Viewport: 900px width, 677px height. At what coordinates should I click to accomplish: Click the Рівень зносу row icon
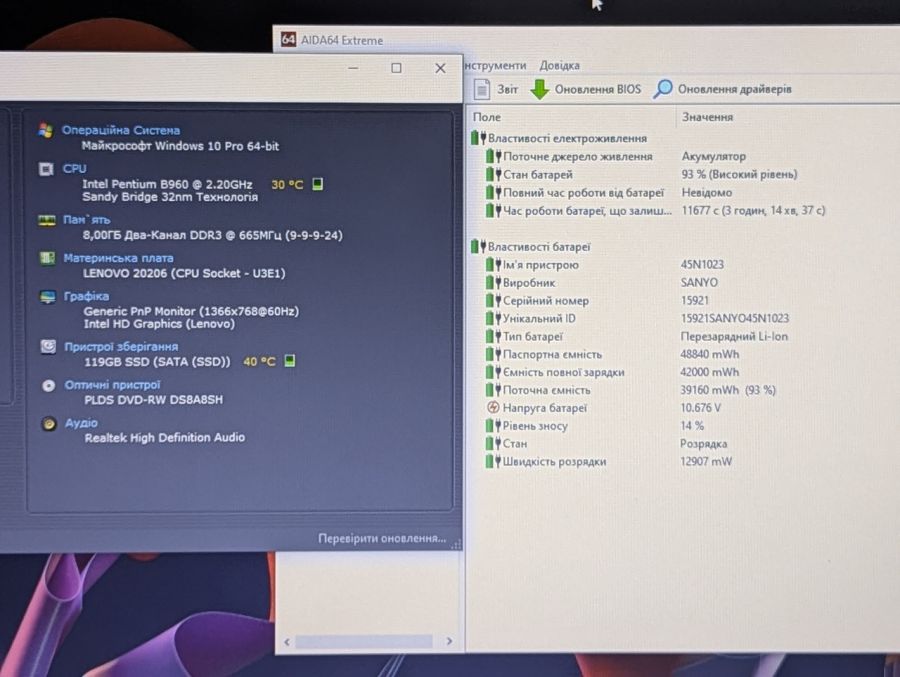click(x=493, y=425)
